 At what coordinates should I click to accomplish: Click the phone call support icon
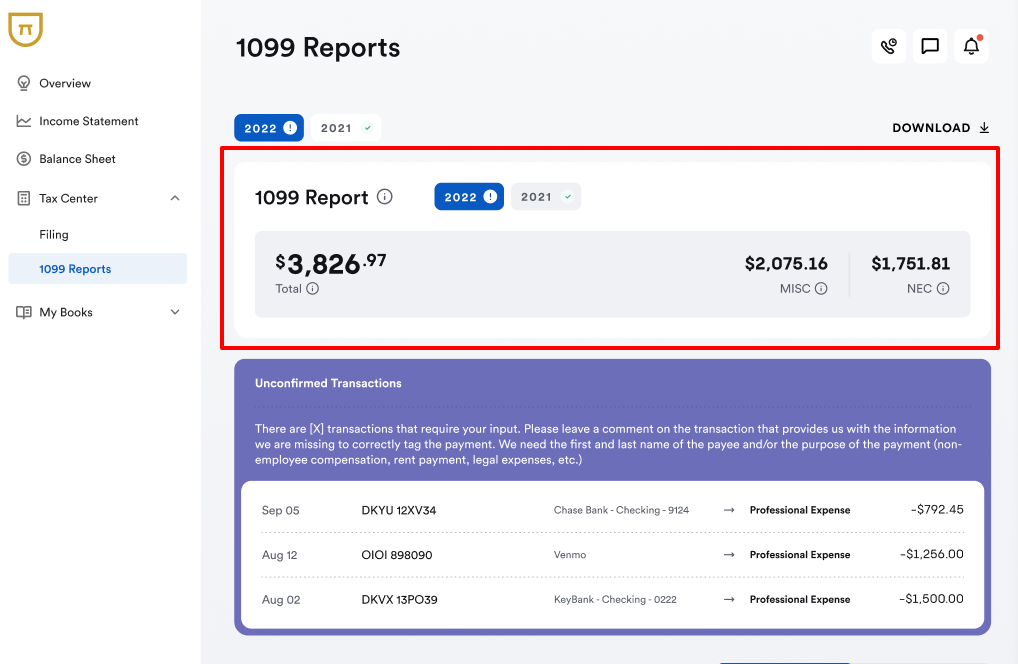pos(888,46)
